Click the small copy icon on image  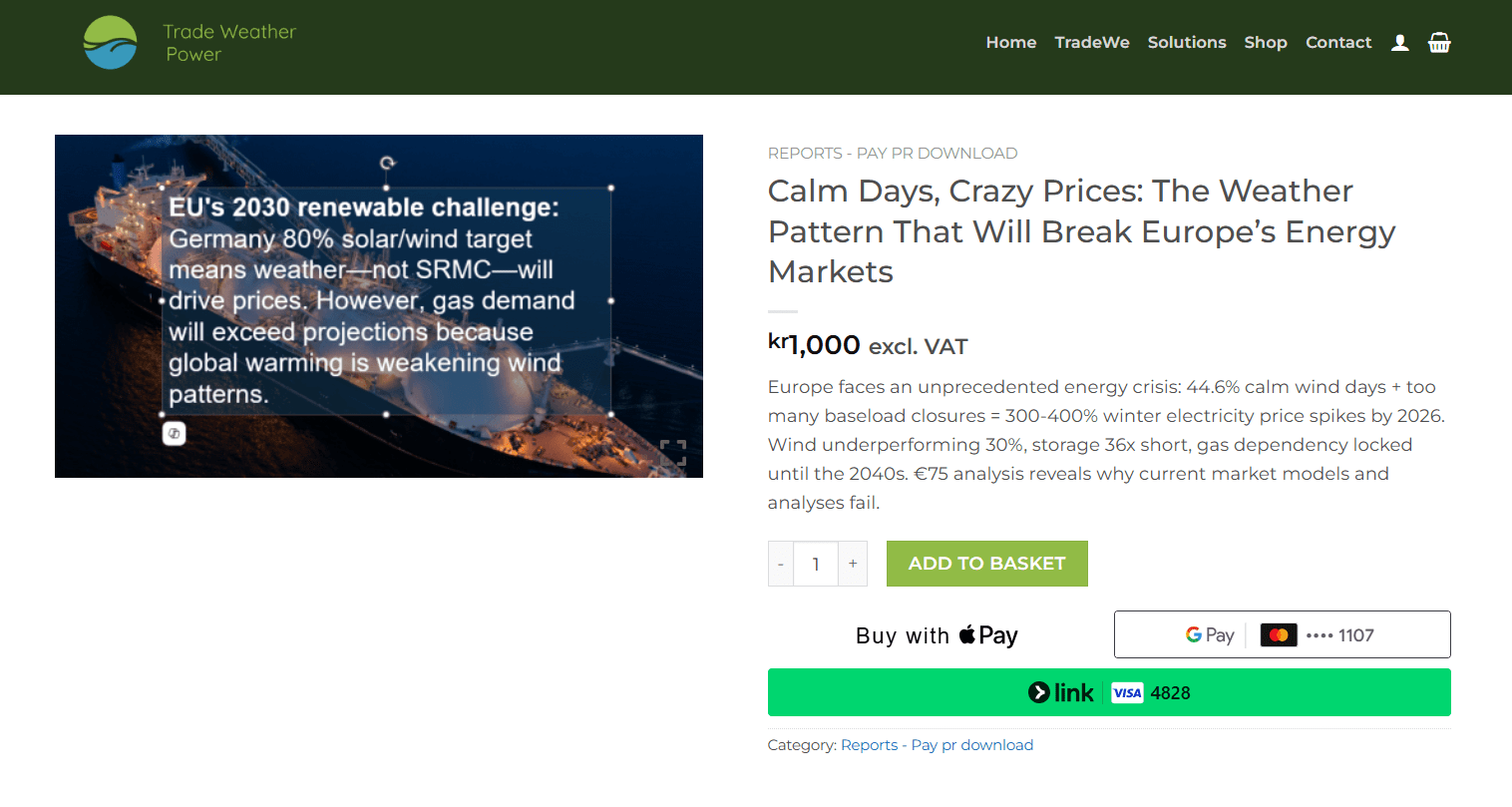point(175,433)
